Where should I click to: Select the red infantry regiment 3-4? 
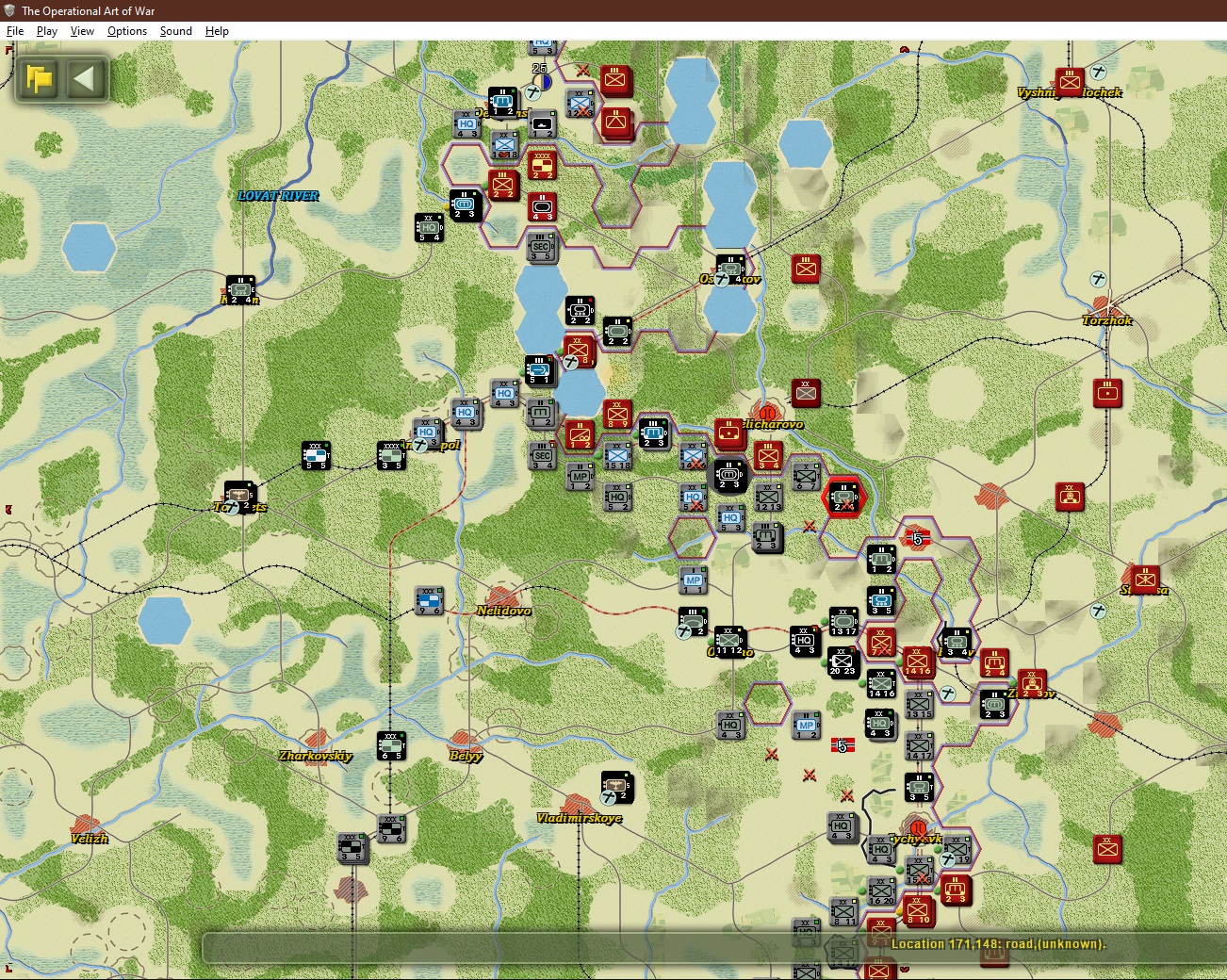coord(768,455)
